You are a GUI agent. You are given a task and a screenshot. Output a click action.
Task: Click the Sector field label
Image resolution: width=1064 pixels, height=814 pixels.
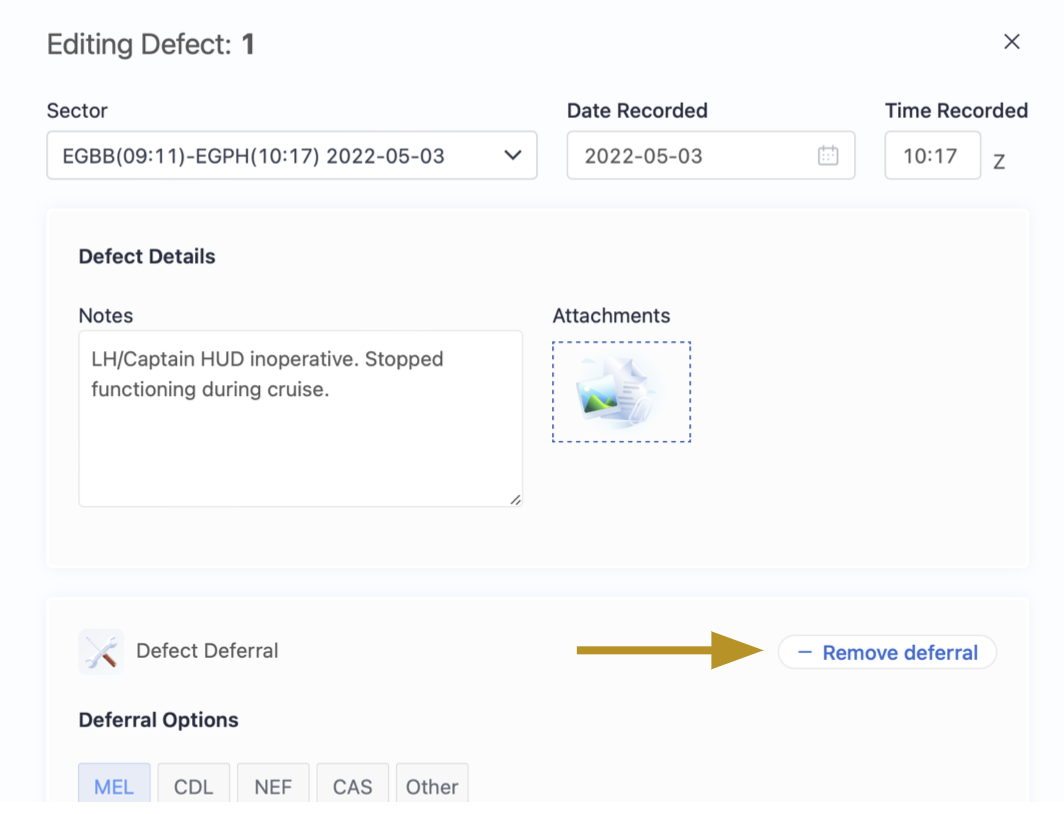point(77,111)
